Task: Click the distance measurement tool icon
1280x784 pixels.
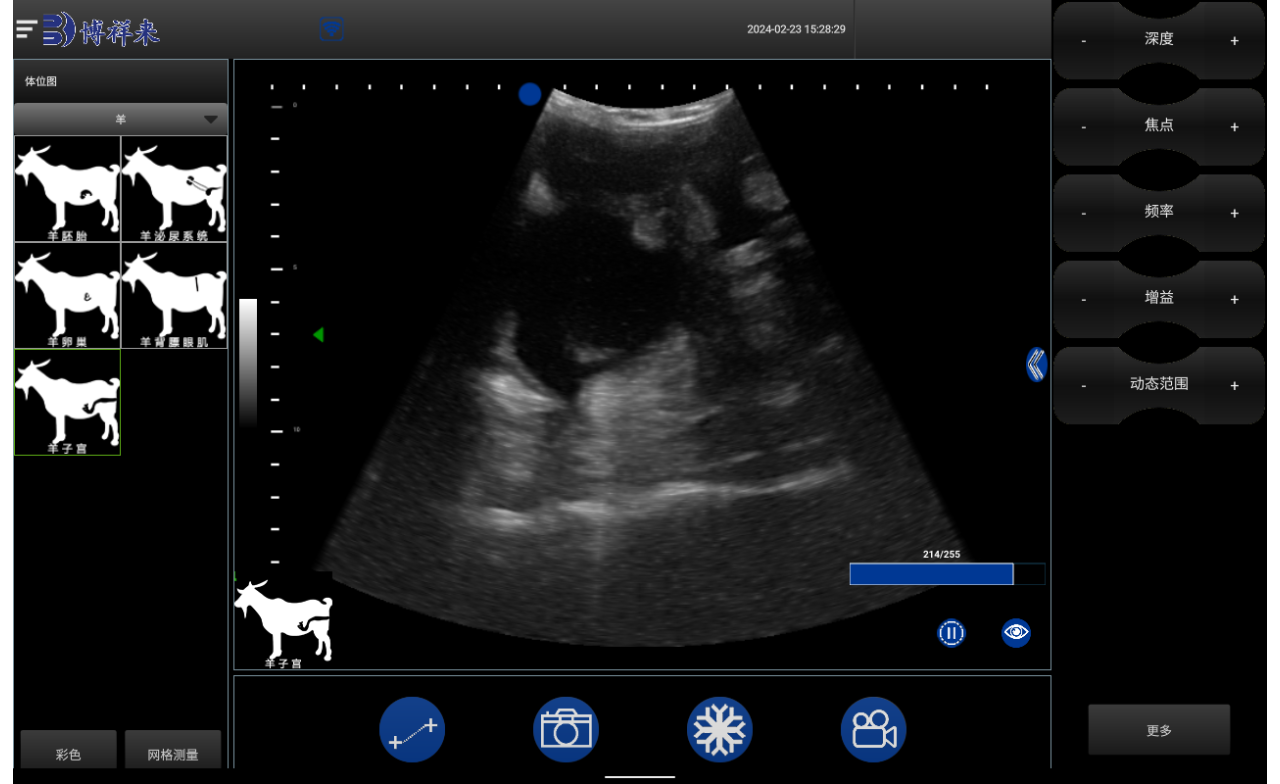Action: click(x=412, y=730)
